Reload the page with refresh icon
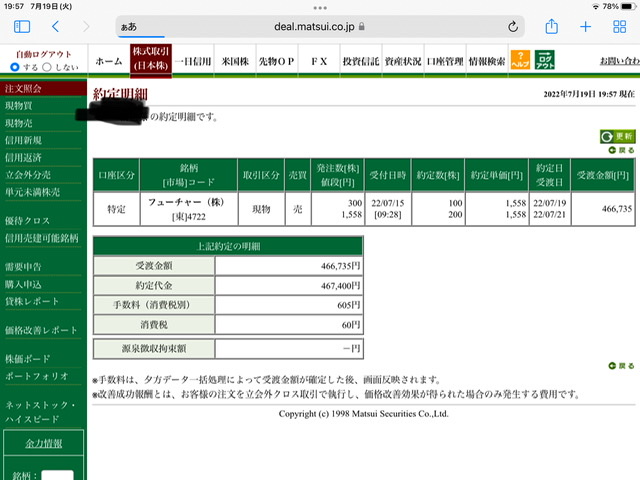Image resolution: width=640 pixels, height=480 pixels. [513, 27]
